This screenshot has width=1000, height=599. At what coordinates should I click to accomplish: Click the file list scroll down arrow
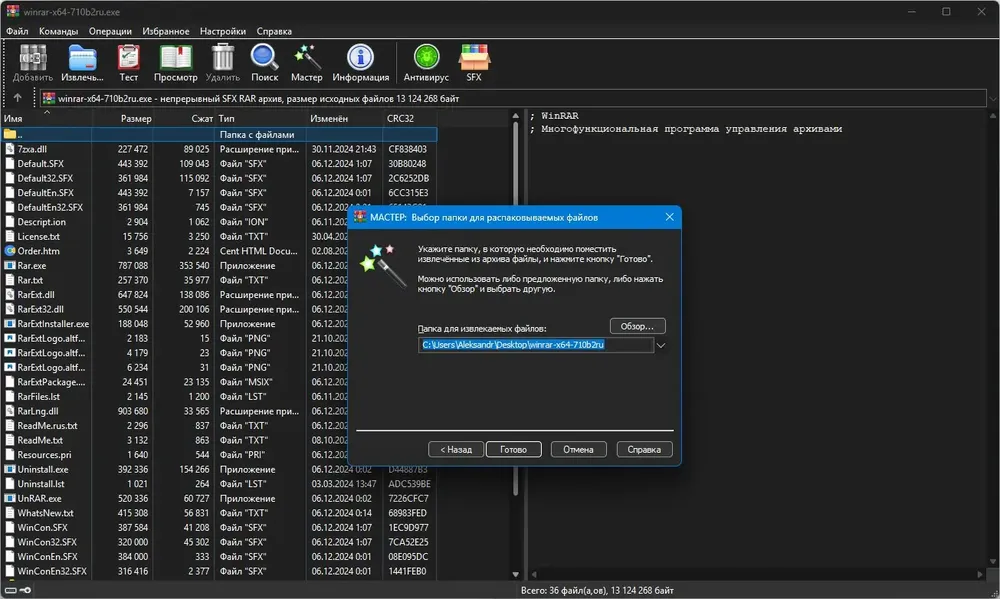click(515, 574)
